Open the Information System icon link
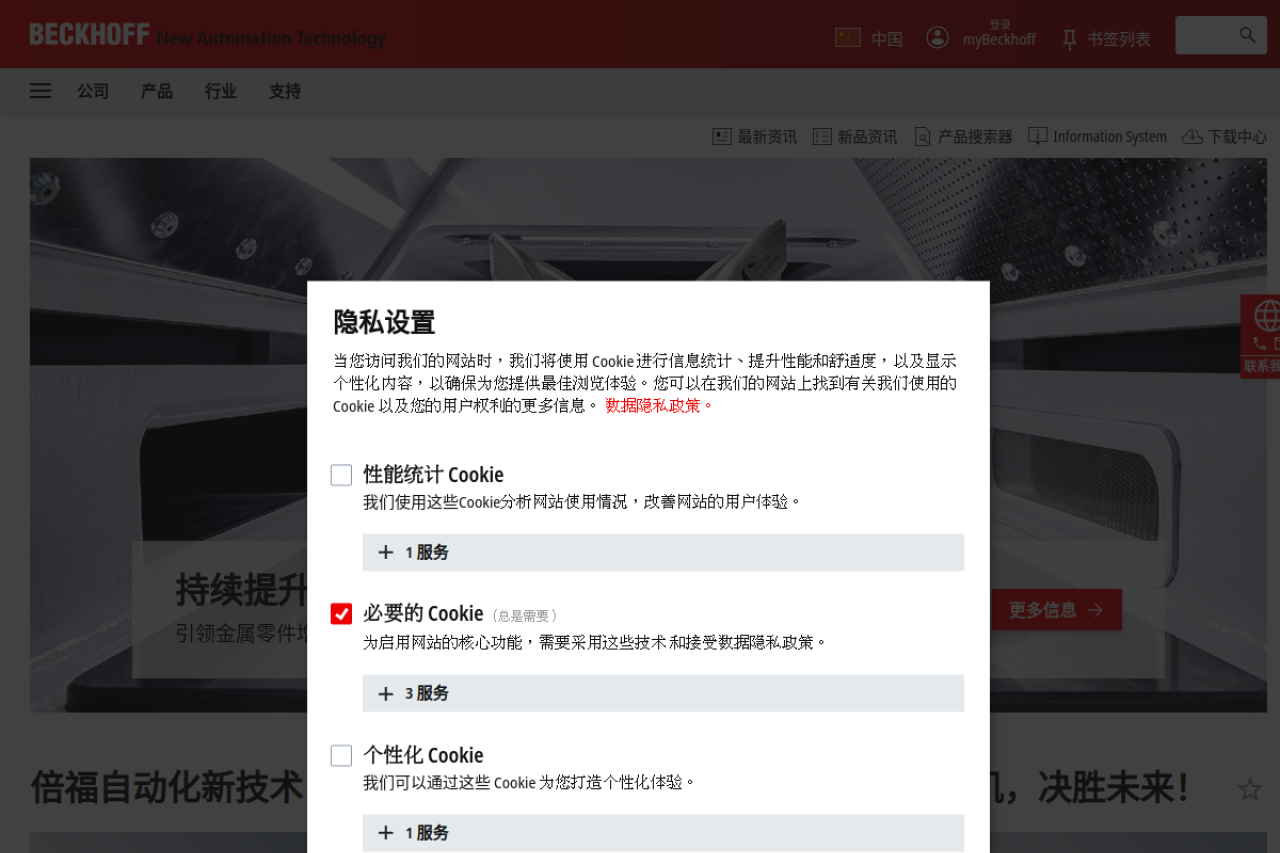This screenshot has width=1280, height=853. point(1038,136)
